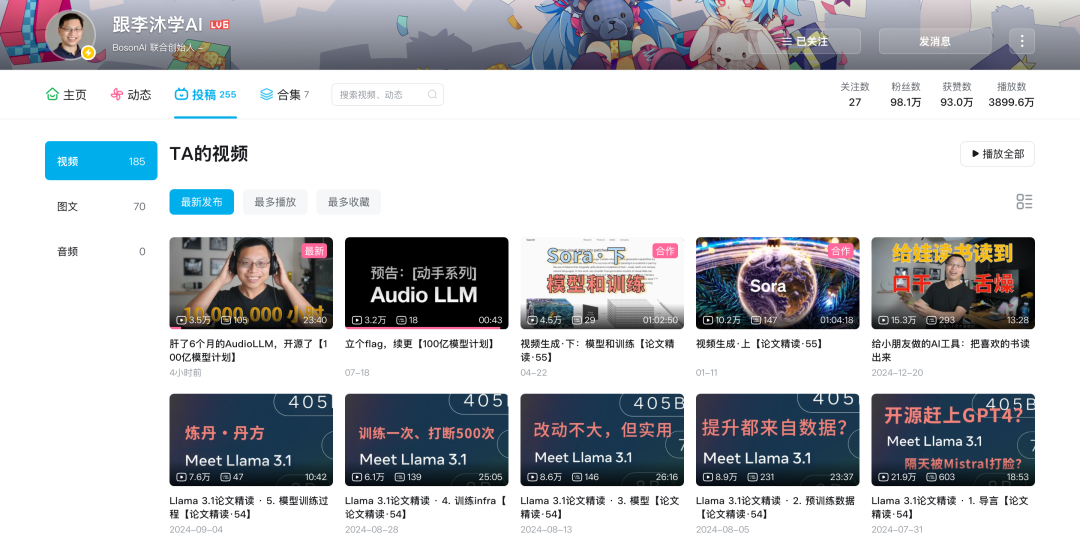
Task: Click the TV icon beside 投稿
Action: click(181, 94)
